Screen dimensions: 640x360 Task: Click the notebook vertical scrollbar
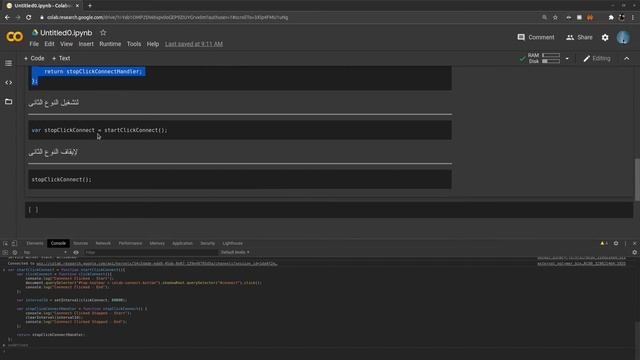[637, 180]
